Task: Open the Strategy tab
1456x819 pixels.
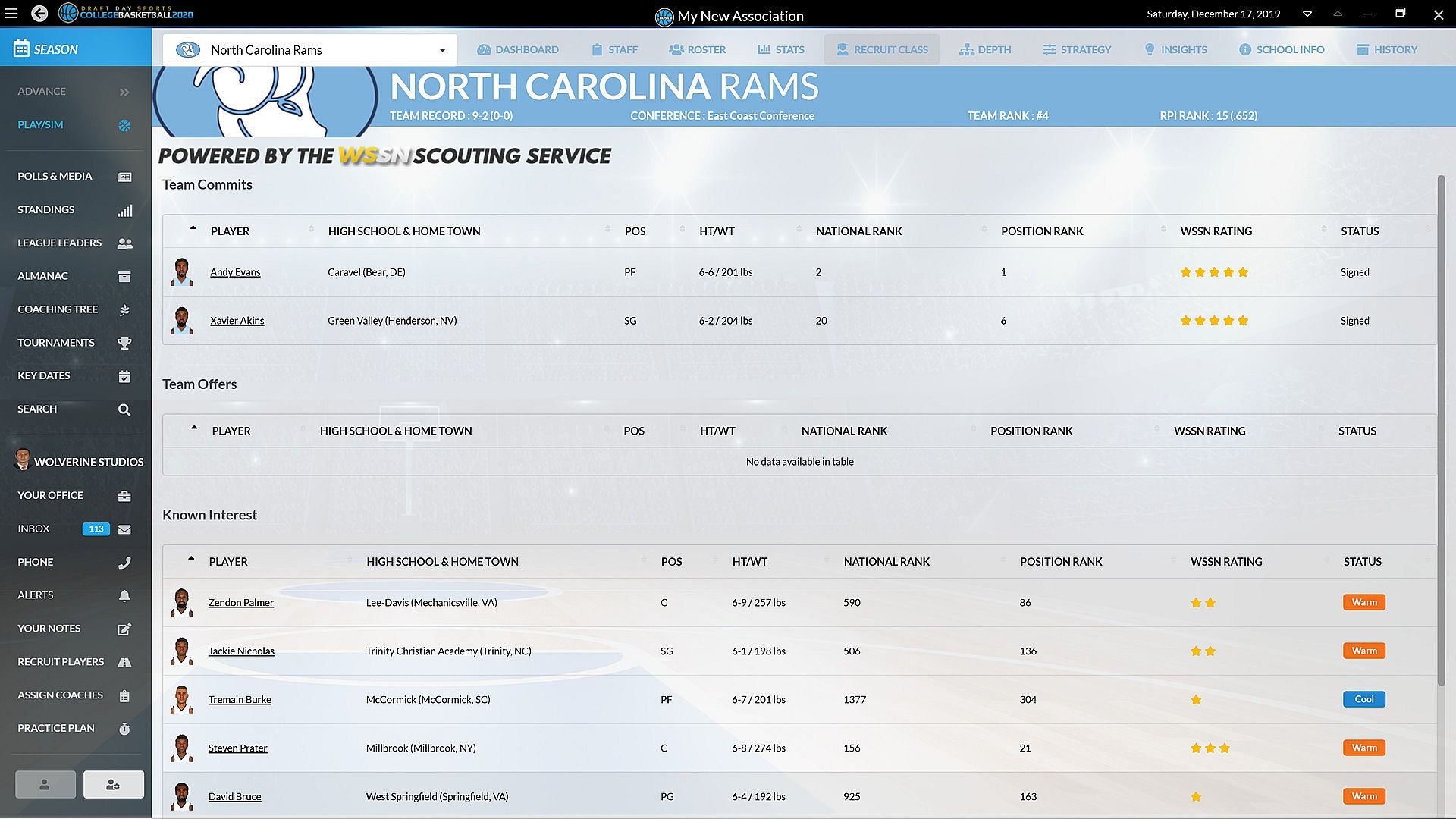Action: (x=1077, y=50)
